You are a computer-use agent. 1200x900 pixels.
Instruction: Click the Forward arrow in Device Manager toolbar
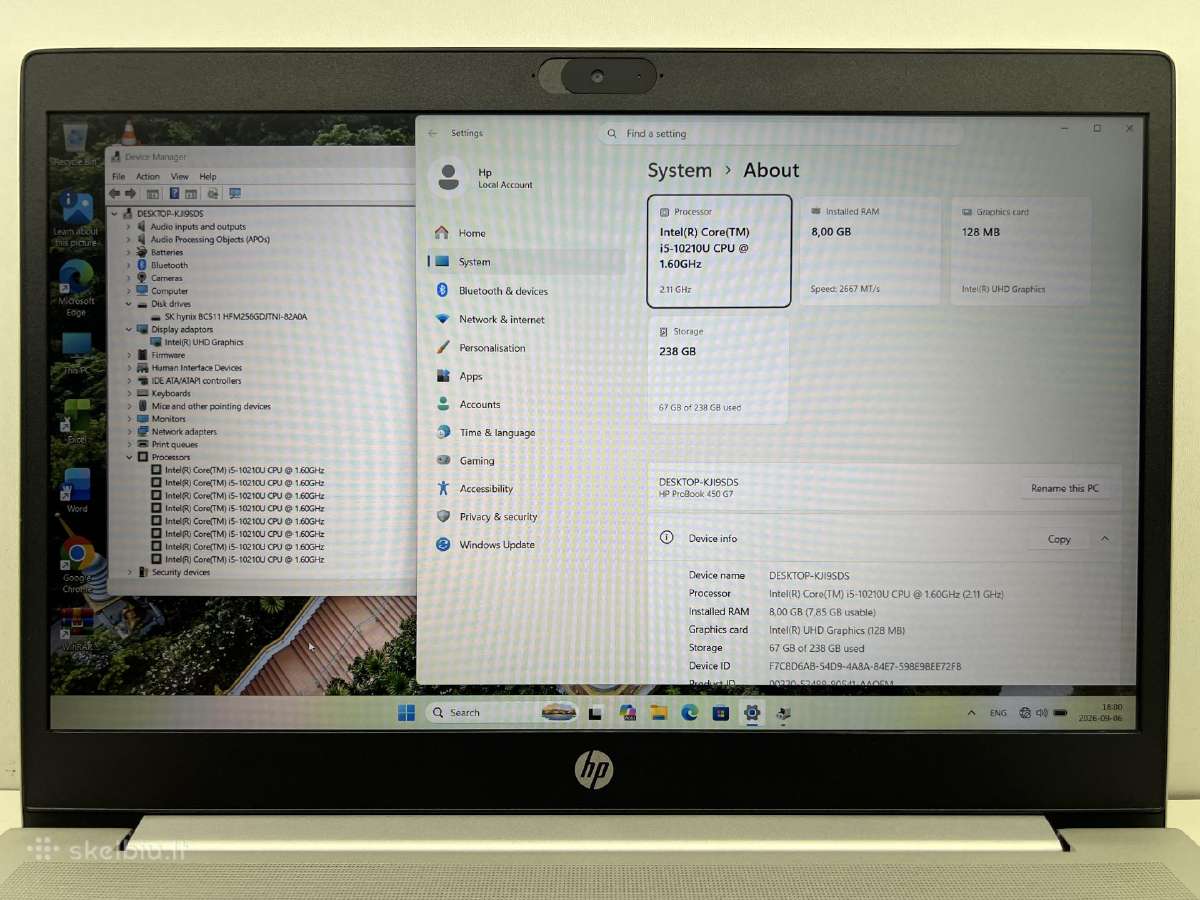(x=130, y=193)
